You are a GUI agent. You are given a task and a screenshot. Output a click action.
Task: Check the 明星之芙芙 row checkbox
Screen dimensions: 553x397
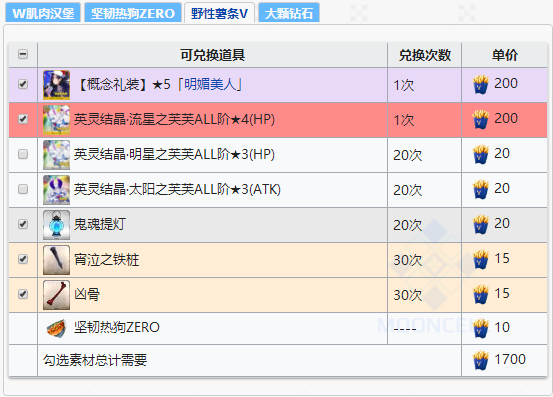click(x=23, y=154)
